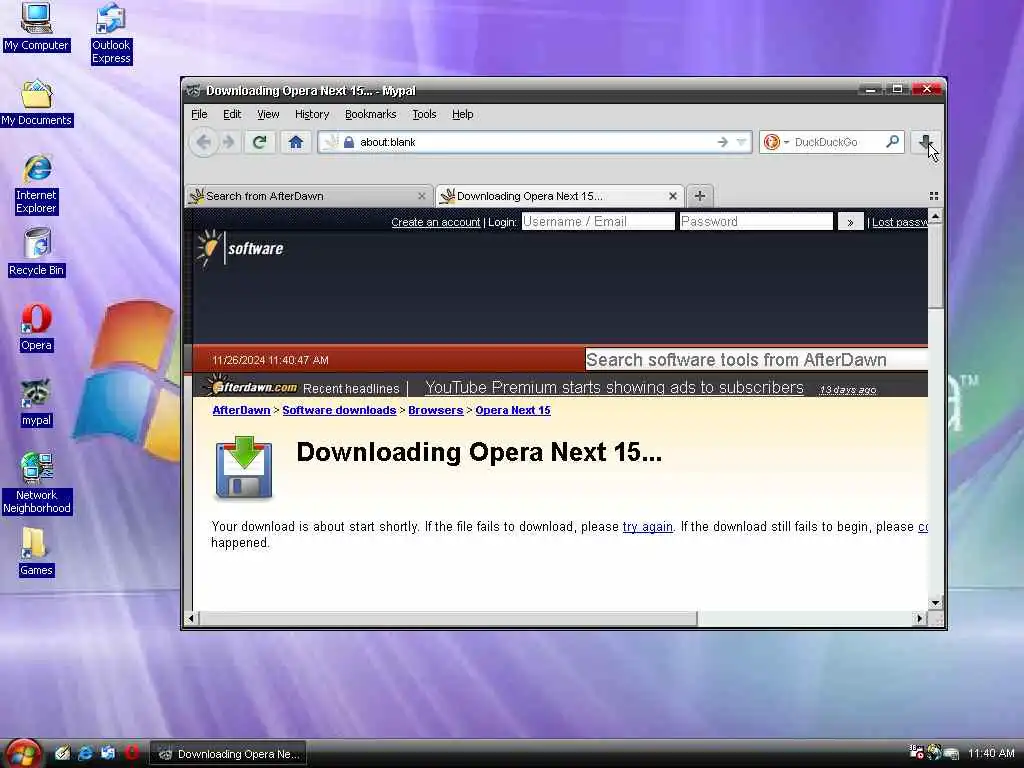Open a new tab with plus button

click(699, 196)
